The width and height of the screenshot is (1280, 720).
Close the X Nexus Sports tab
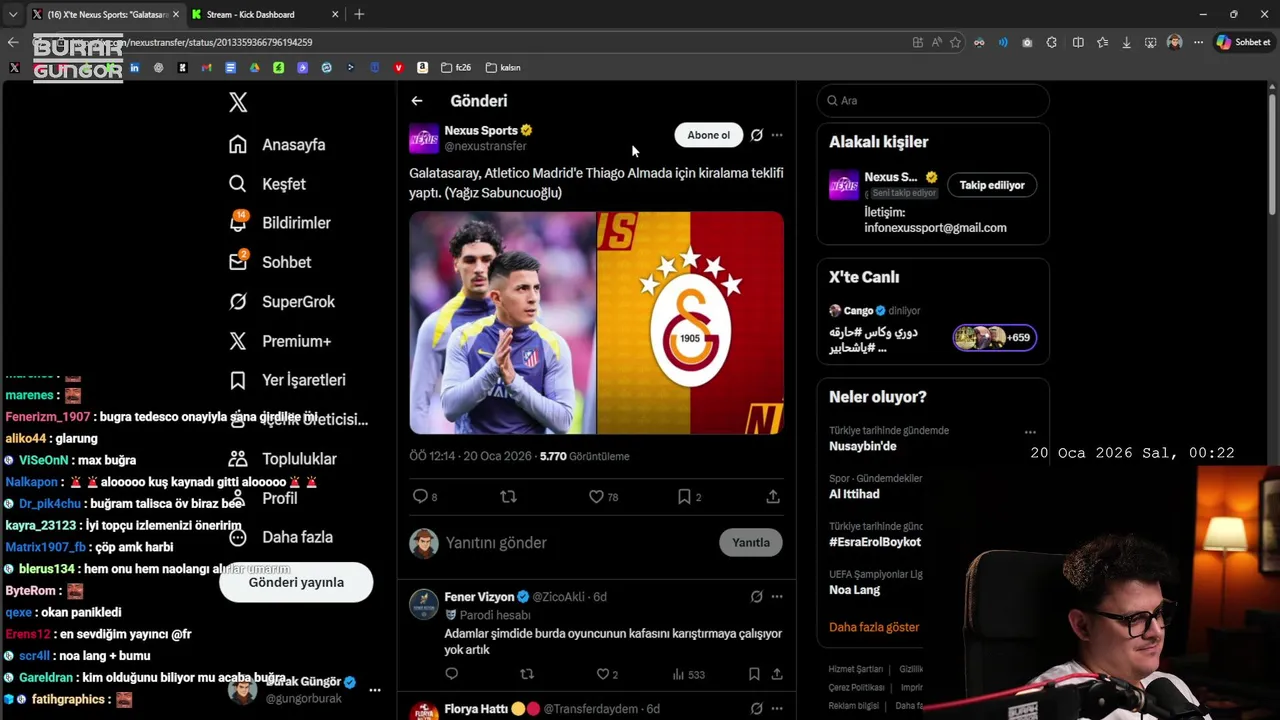point(176,15)
